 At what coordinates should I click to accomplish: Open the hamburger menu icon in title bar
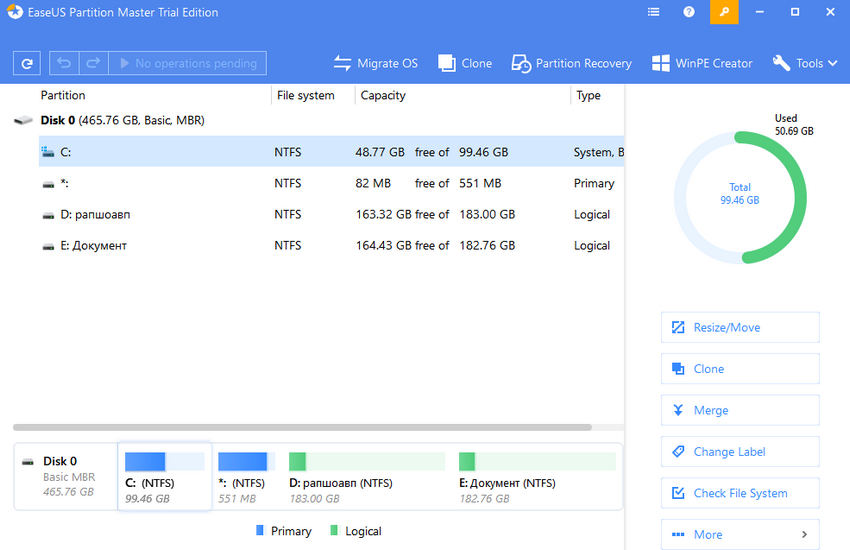[654, 12]
